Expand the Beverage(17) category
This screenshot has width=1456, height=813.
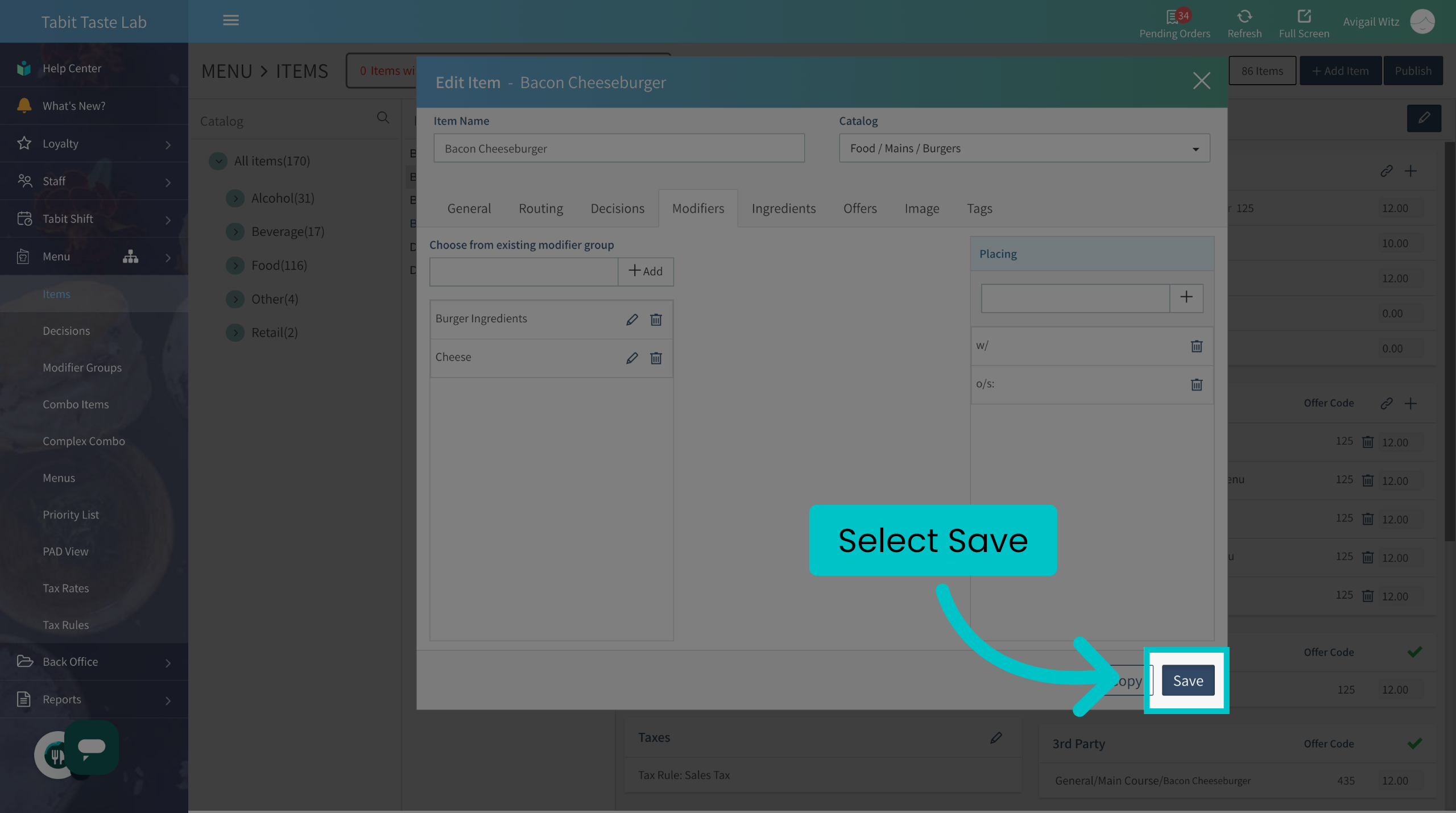pos(235,232)
